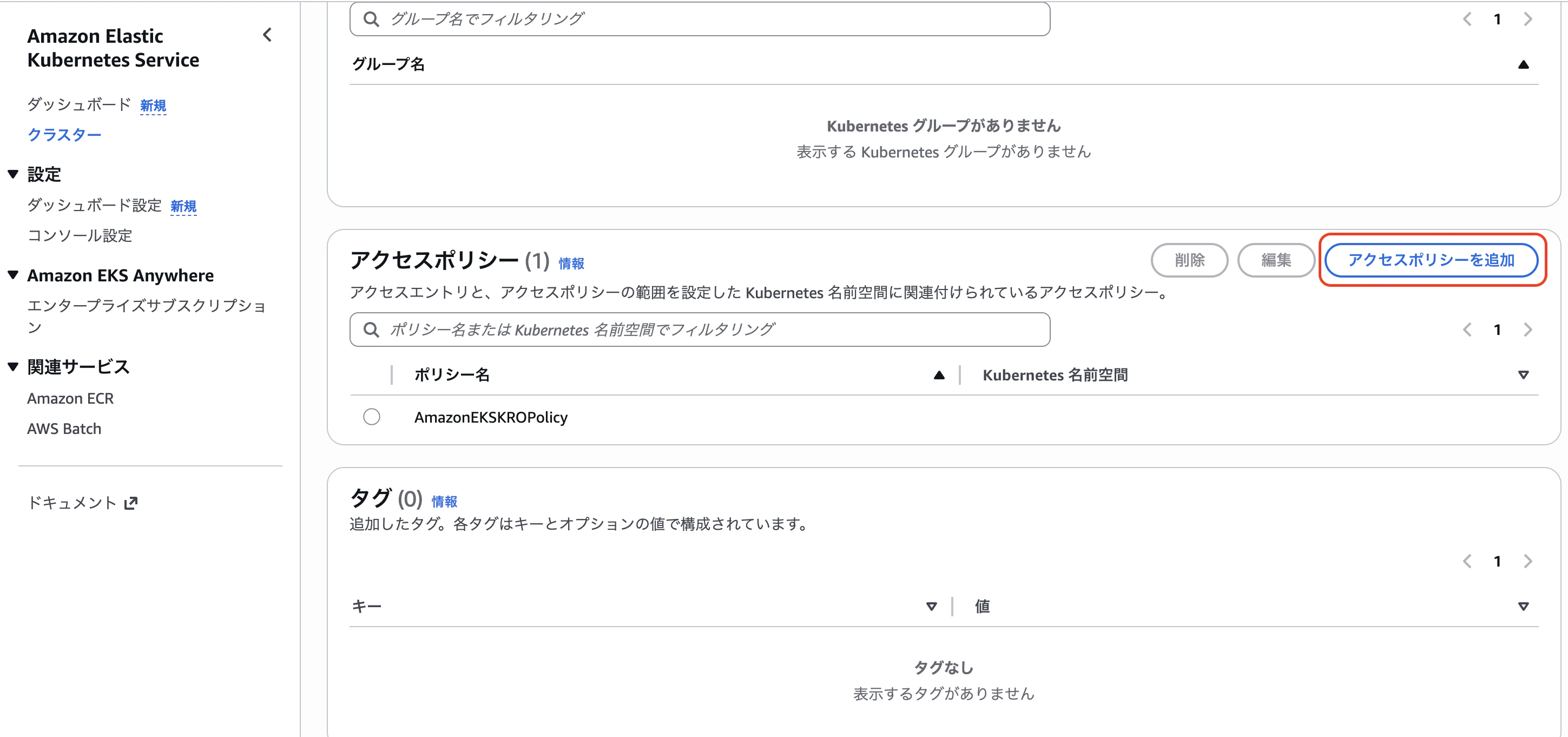
Task: Collapse the EKS navigation sidebar with the chevron
Action: click(267, 35)
